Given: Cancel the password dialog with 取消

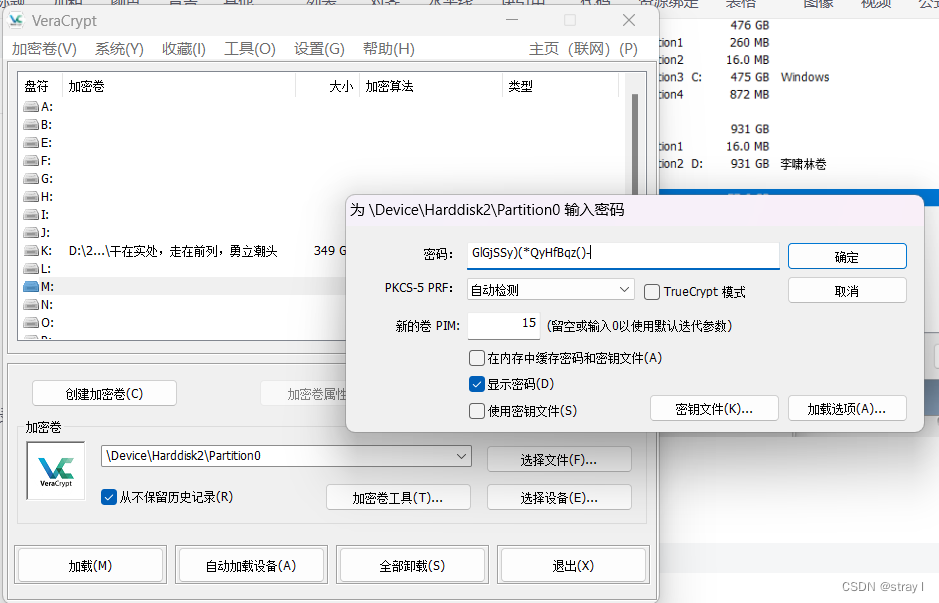Looking at the screenshot, I should 847,291.
